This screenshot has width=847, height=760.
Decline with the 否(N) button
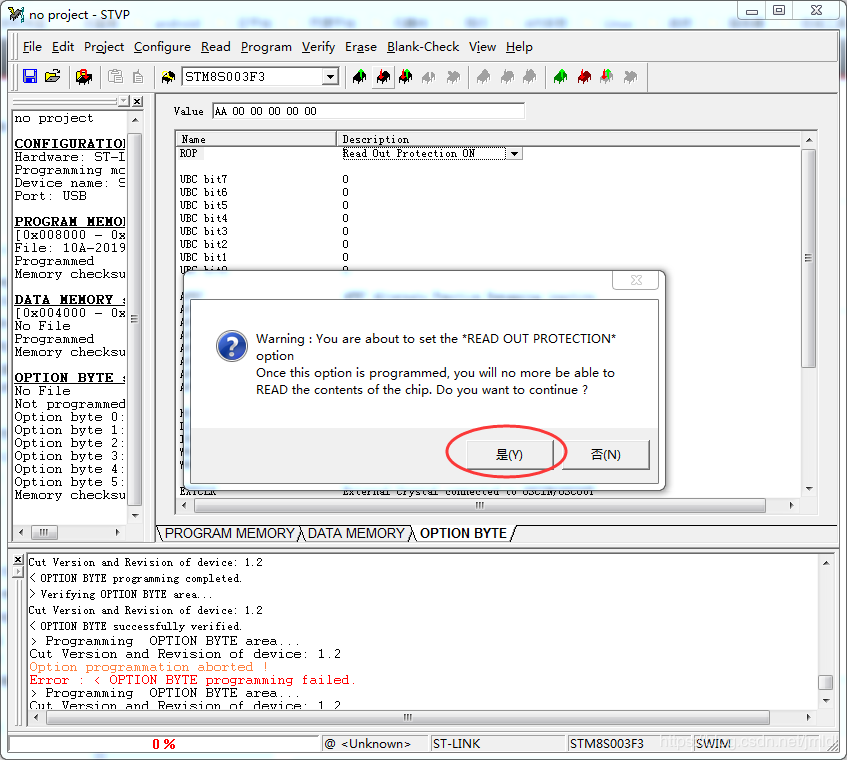pyautogui.click(x=606, y=454)
